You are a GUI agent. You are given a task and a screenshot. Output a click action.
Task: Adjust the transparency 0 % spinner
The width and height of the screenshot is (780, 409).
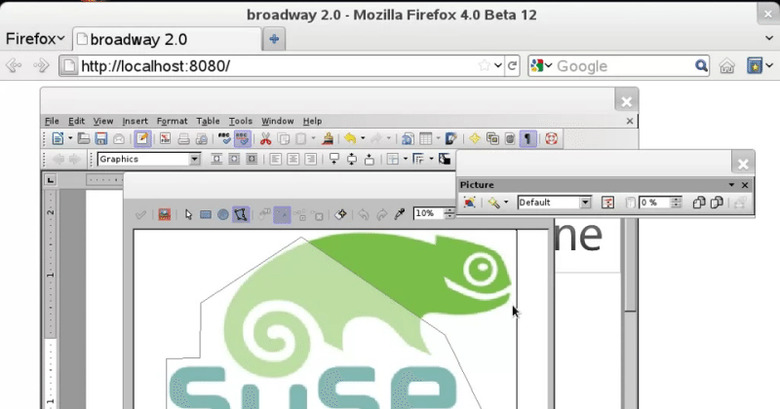click(x=675, y=203)
